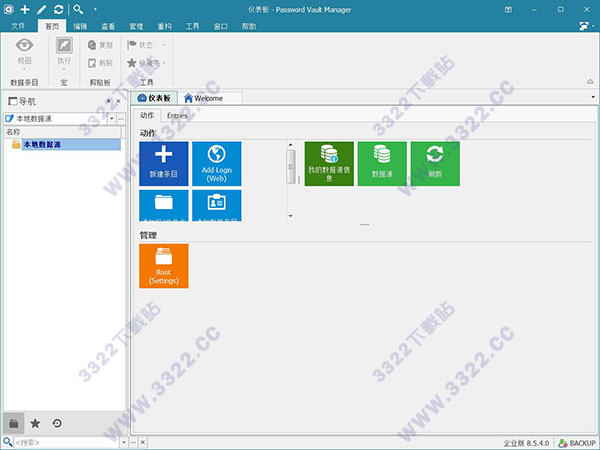Screen dimensions: 600x450
Task: Open the 工具 ribbon tab
Action: 192,26
